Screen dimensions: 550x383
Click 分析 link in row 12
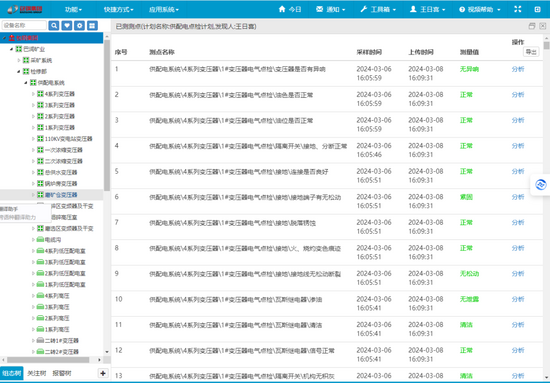tap(518, 350)
